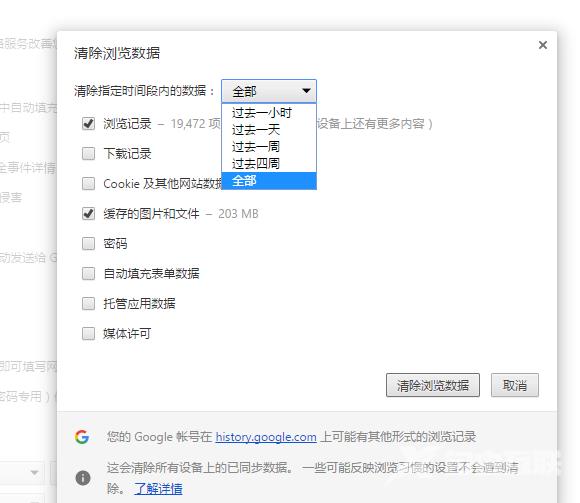Enable 自动填充表单数据 checkbox

88,274
